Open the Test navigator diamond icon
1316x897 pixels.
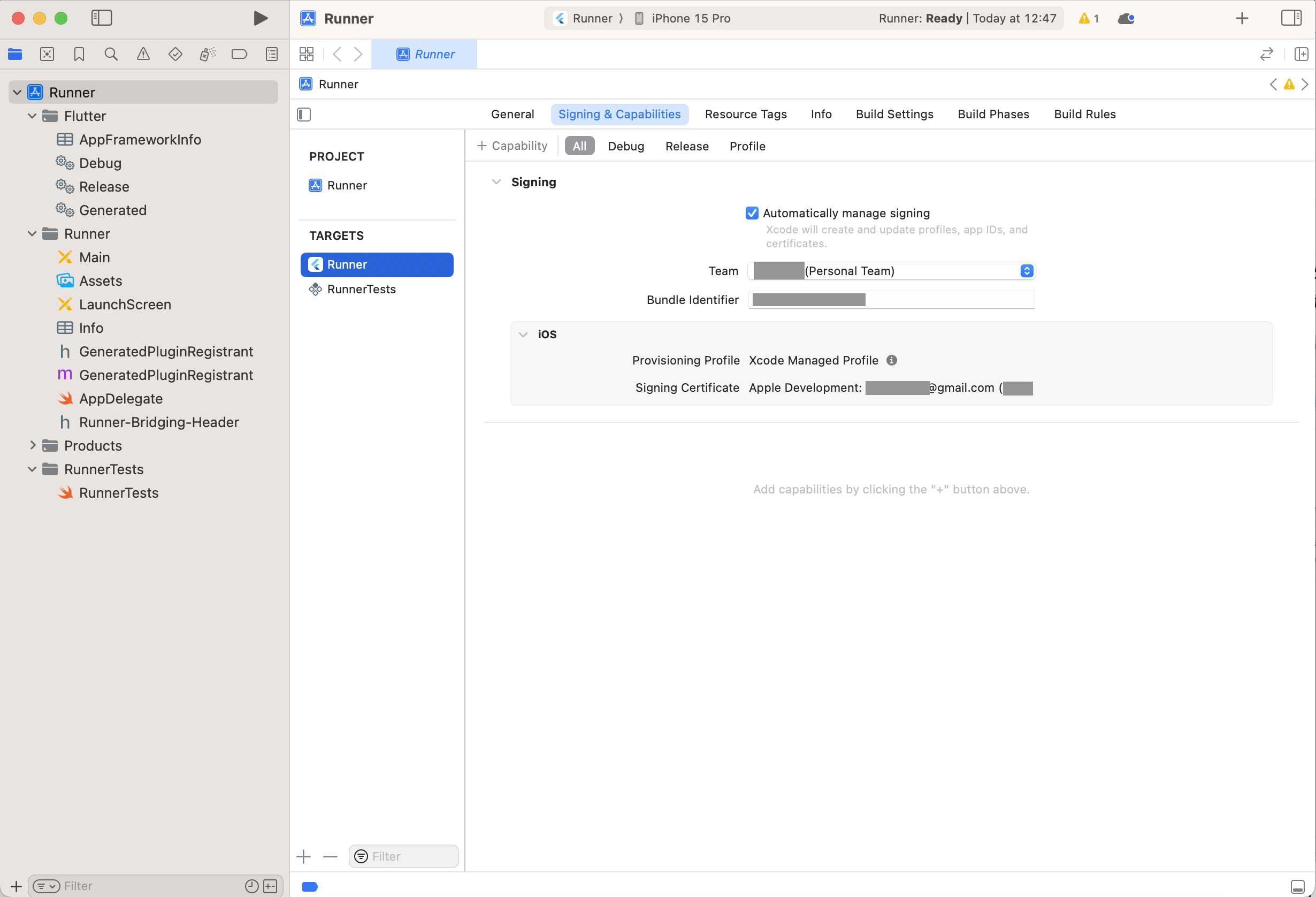[x=175, y=54]
